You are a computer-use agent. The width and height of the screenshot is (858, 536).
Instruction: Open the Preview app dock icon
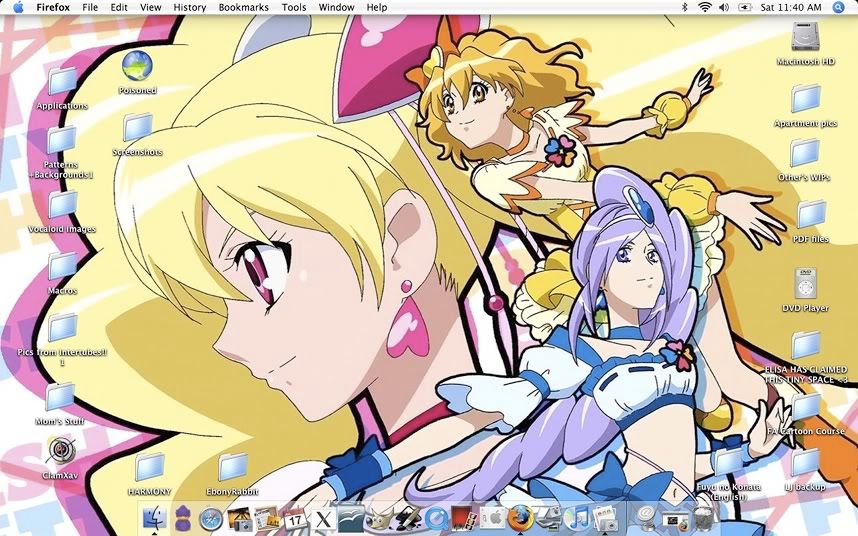605,518
